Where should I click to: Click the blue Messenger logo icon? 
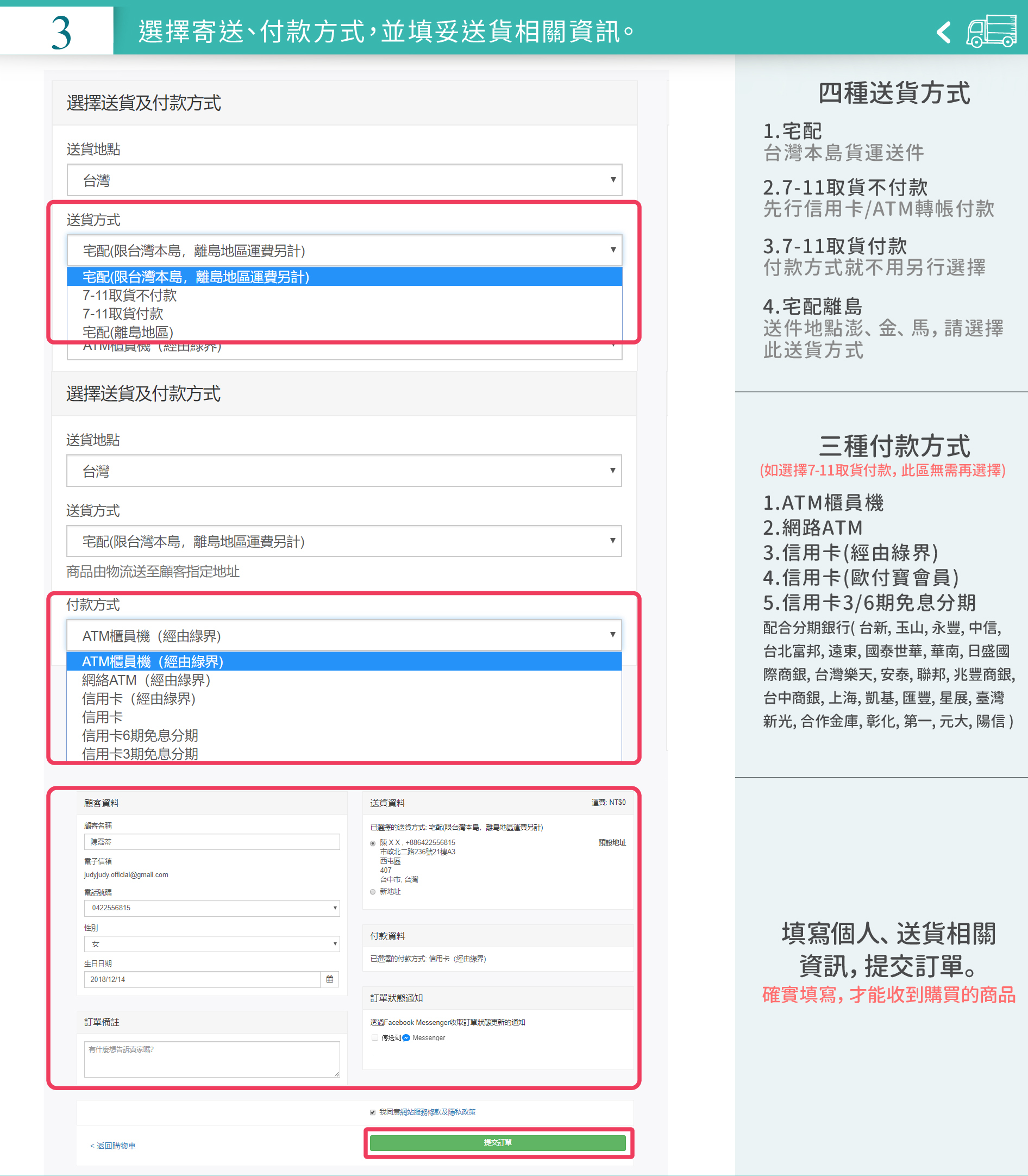[x=406, y=1038]
